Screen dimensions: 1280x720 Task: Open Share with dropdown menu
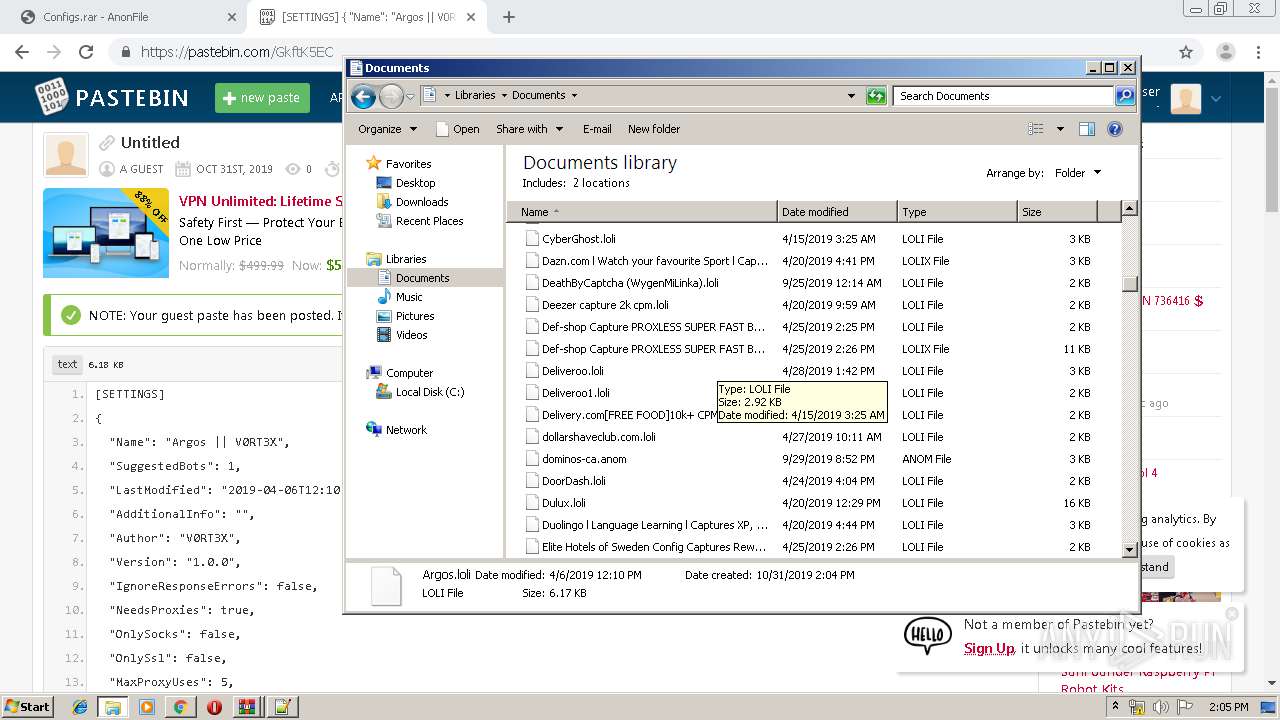530,129
